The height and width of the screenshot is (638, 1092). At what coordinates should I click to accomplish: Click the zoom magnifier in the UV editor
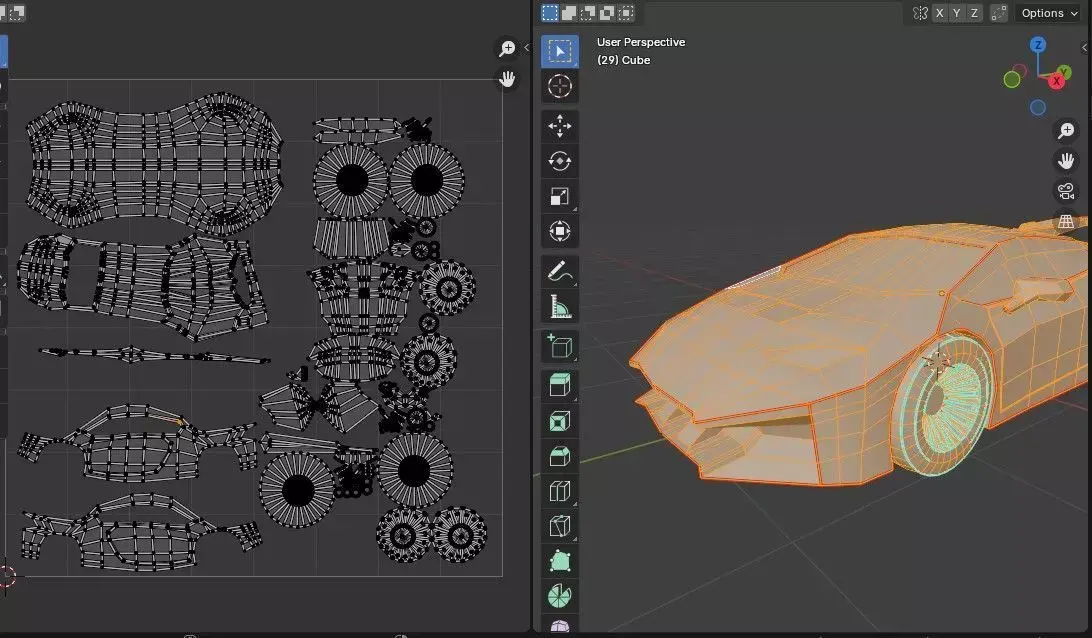pos(507,49)
